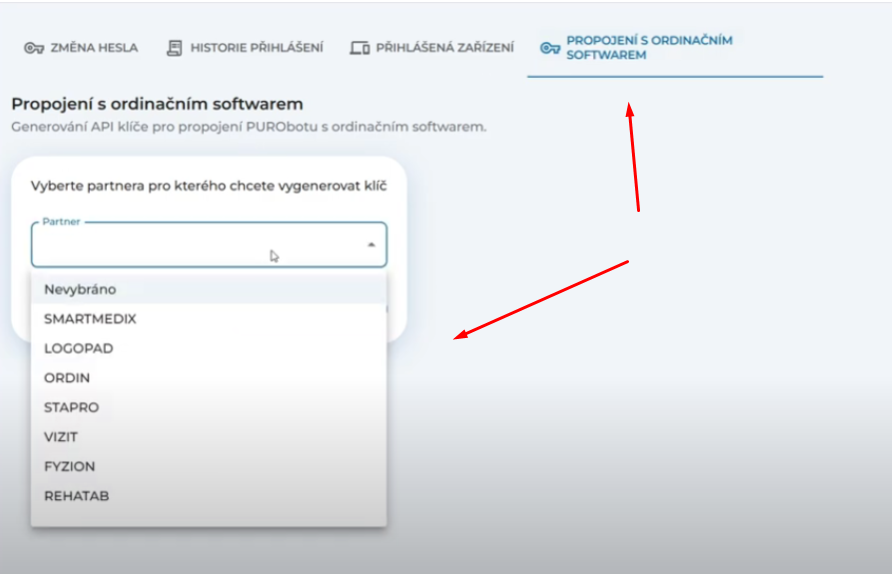Image resolution: width=892 pixels, height=574 pixels.
Task: Select SMARTMEDIX as partner
Action: tap(209, 319)
